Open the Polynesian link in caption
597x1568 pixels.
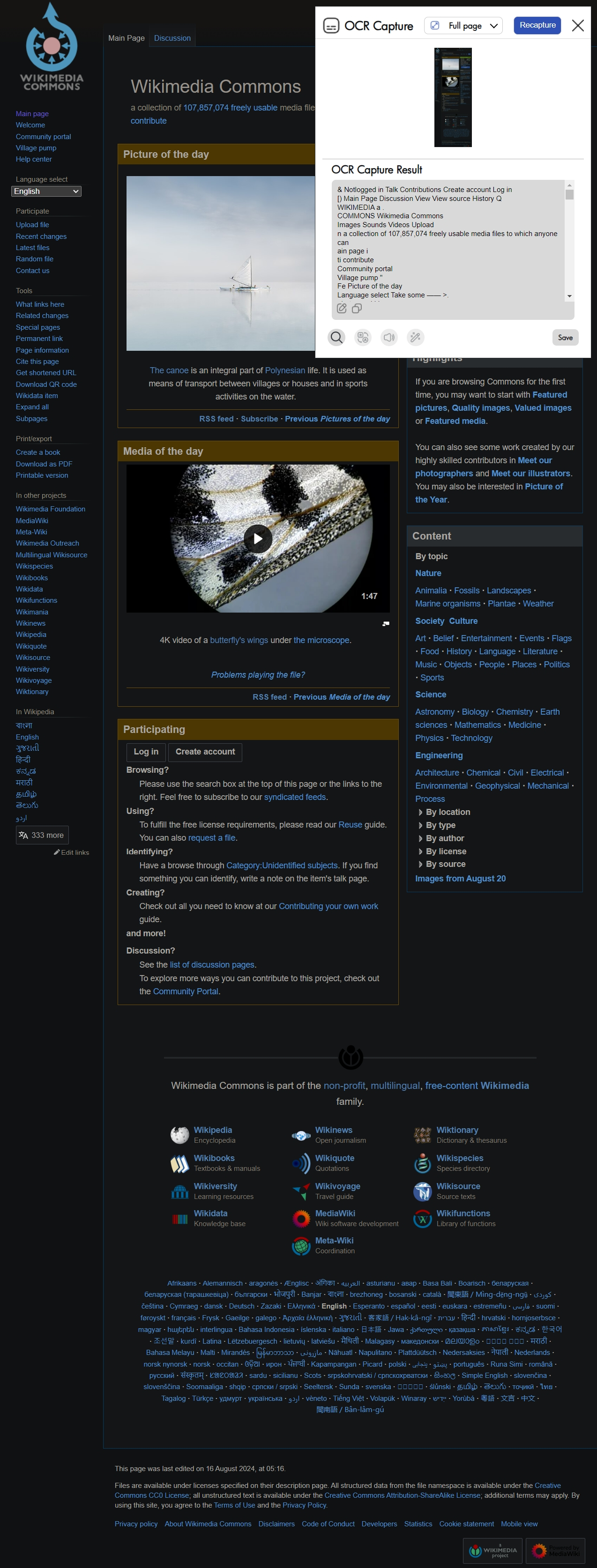pos(285,370)
